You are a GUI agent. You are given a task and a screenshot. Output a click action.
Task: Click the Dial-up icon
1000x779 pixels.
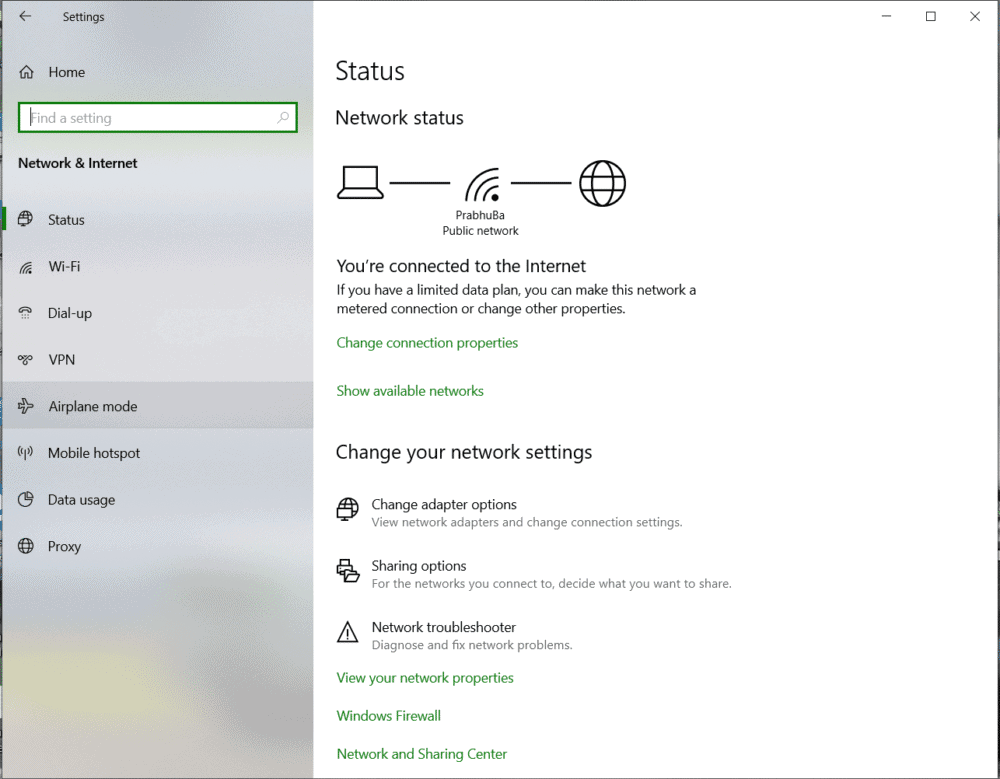pyautogui.click(x=27, y=313)
